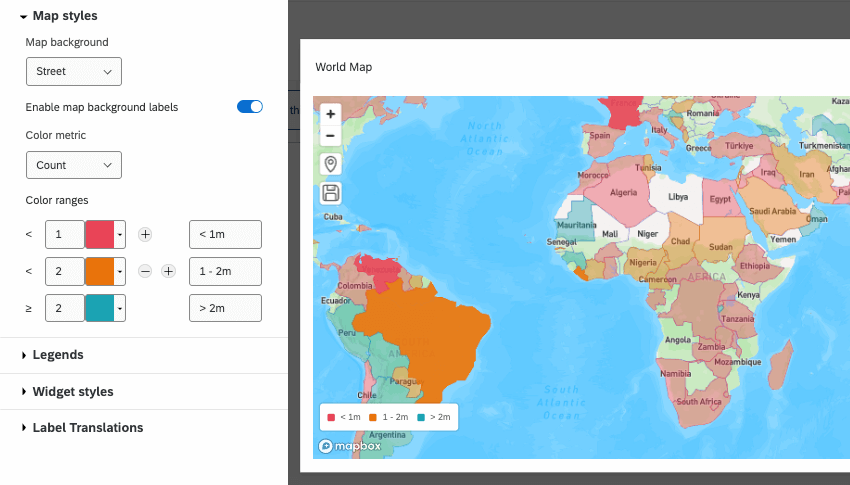Click the Colombia label
The height and width of the screenshot is (485, 850).
tap(355, 286)
